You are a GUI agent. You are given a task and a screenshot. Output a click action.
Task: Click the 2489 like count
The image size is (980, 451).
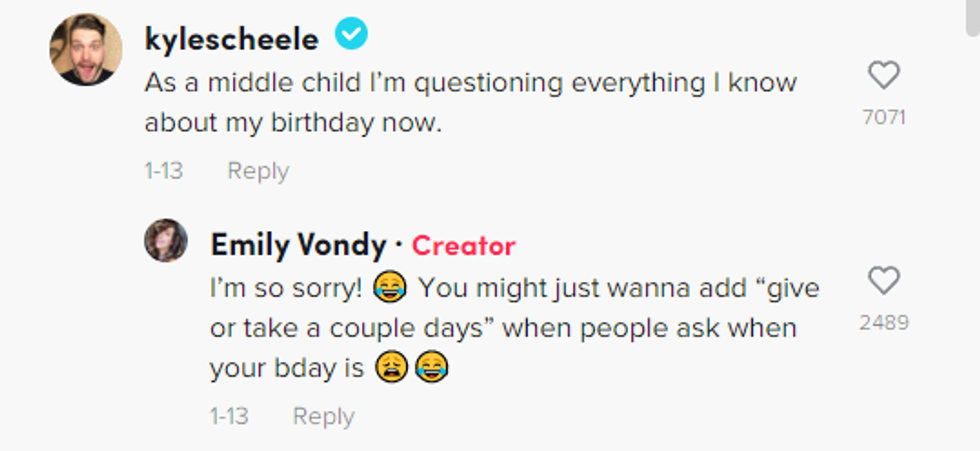pos(883,323)
